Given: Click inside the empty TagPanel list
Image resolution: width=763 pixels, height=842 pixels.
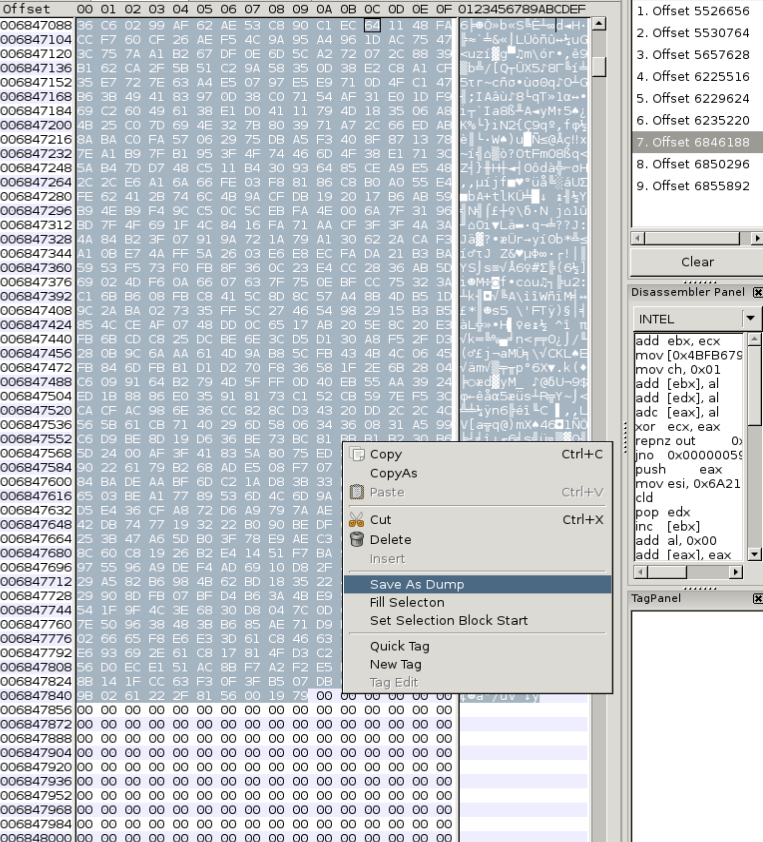Looking at the screenshot, I should coord(697,725).
